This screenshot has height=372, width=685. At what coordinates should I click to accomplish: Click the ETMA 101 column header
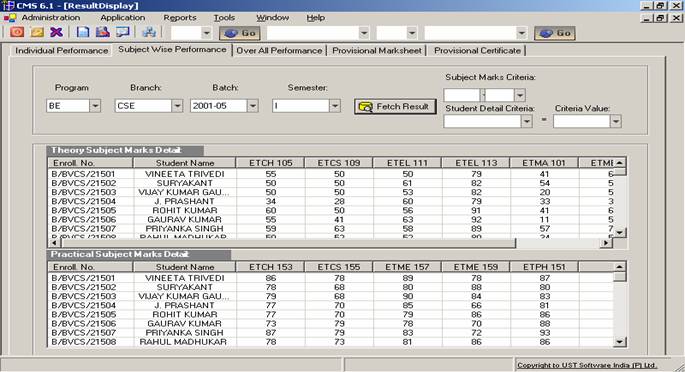coord(544,163)
